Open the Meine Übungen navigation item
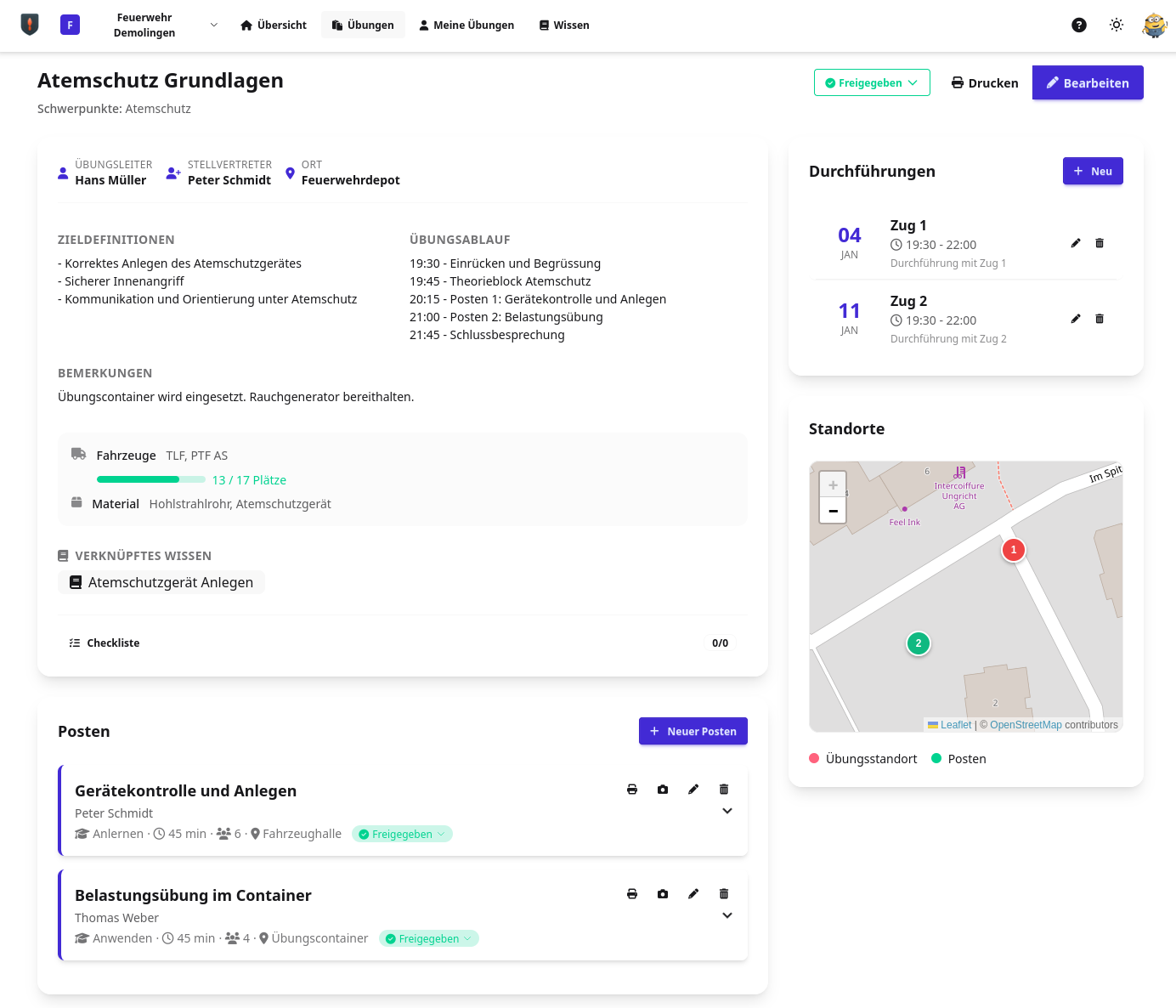This screenshot has height=1008, width=1176. pyautogui.click(x=466, y=25)
